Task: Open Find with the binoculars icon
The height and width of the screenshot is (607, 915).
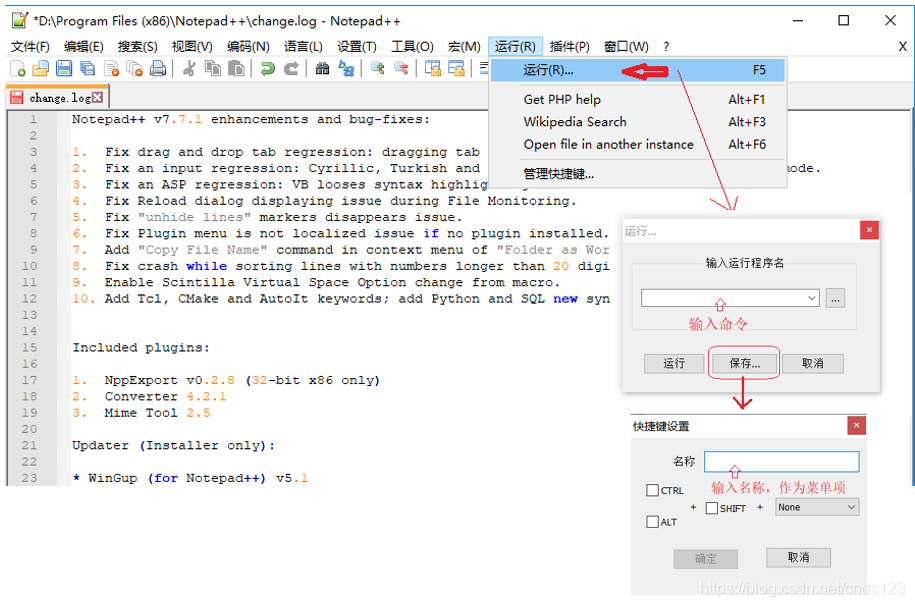Action: pyautogui.click(x=322, y=69)
